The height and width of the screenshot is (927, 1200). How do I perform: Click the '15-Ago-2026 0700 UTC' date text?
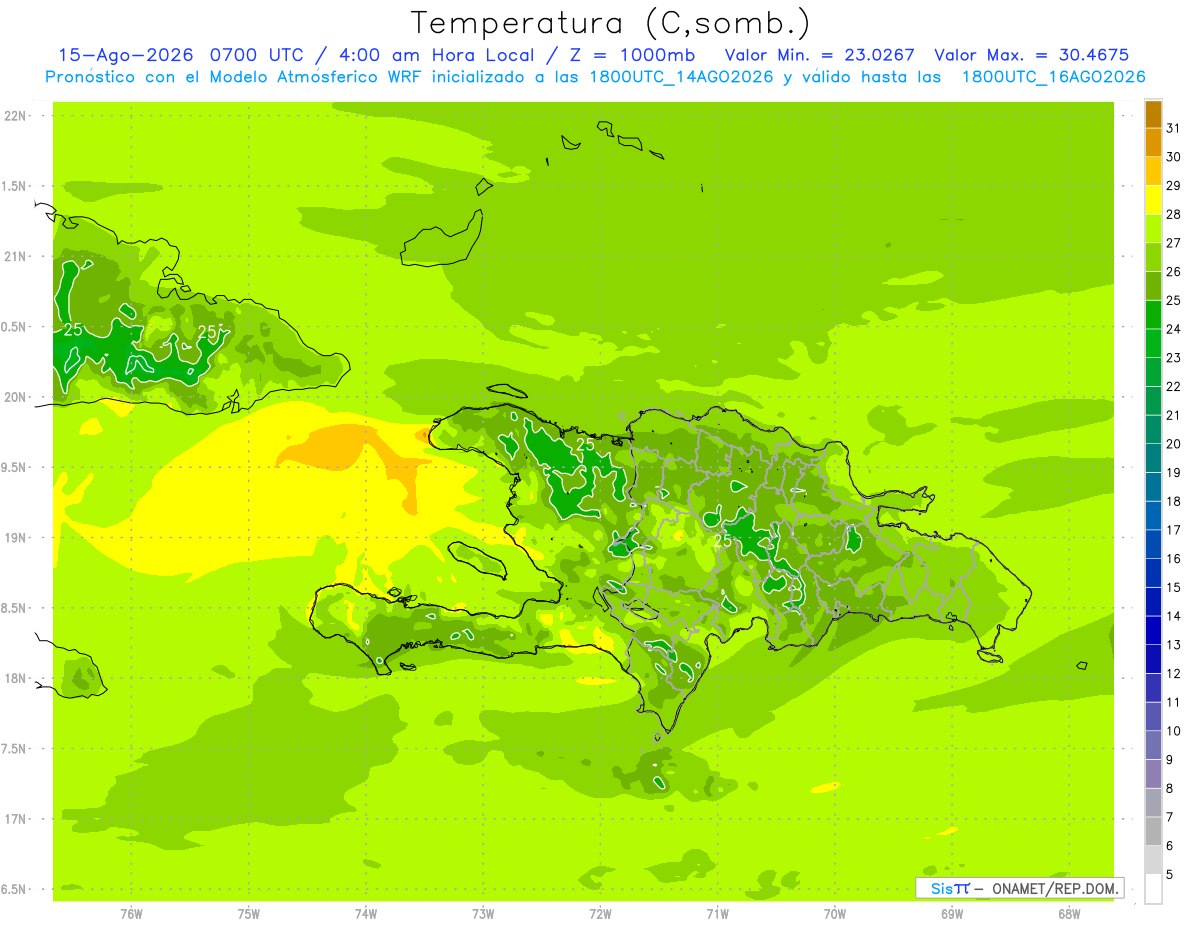[173, 55]
